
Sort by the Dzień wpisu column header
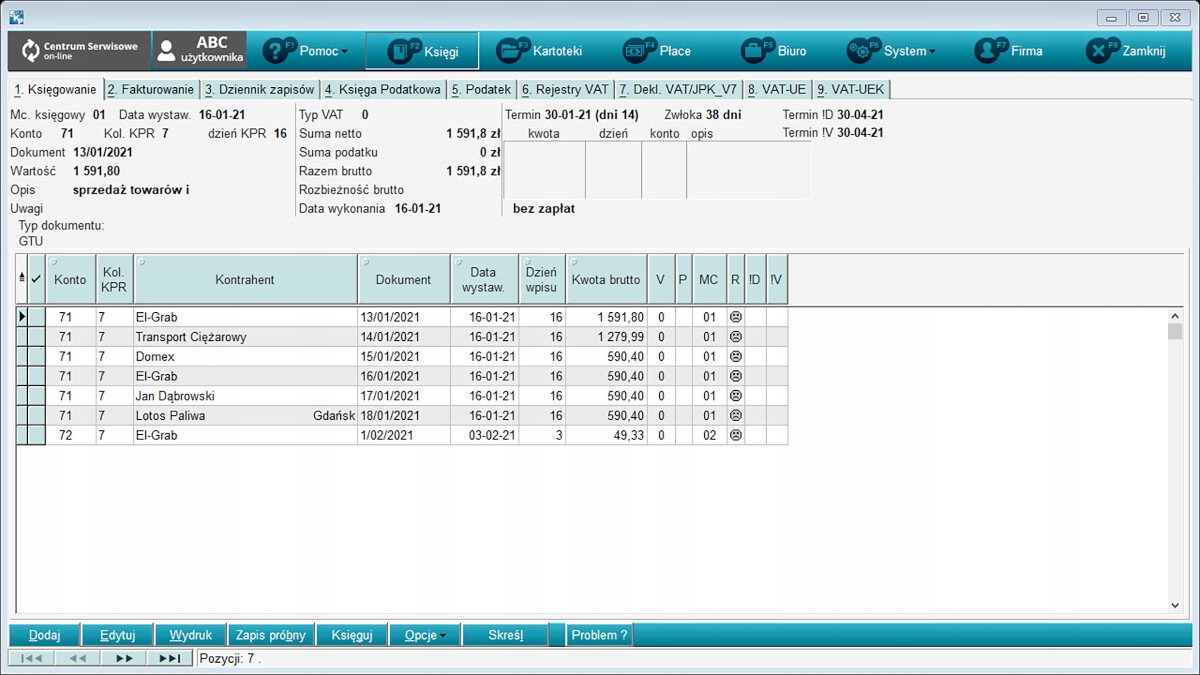click(542, 280)
